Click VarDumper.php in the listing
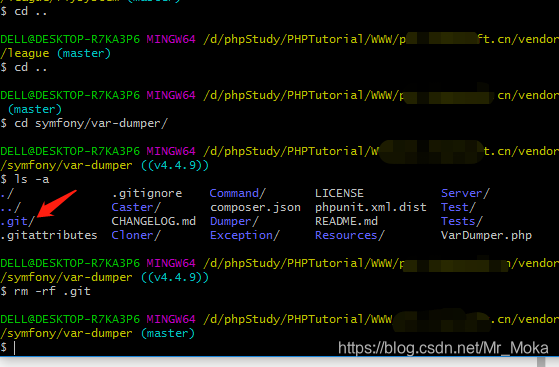Viewport: 559px width, 367px height. click(x=486, y=235)
